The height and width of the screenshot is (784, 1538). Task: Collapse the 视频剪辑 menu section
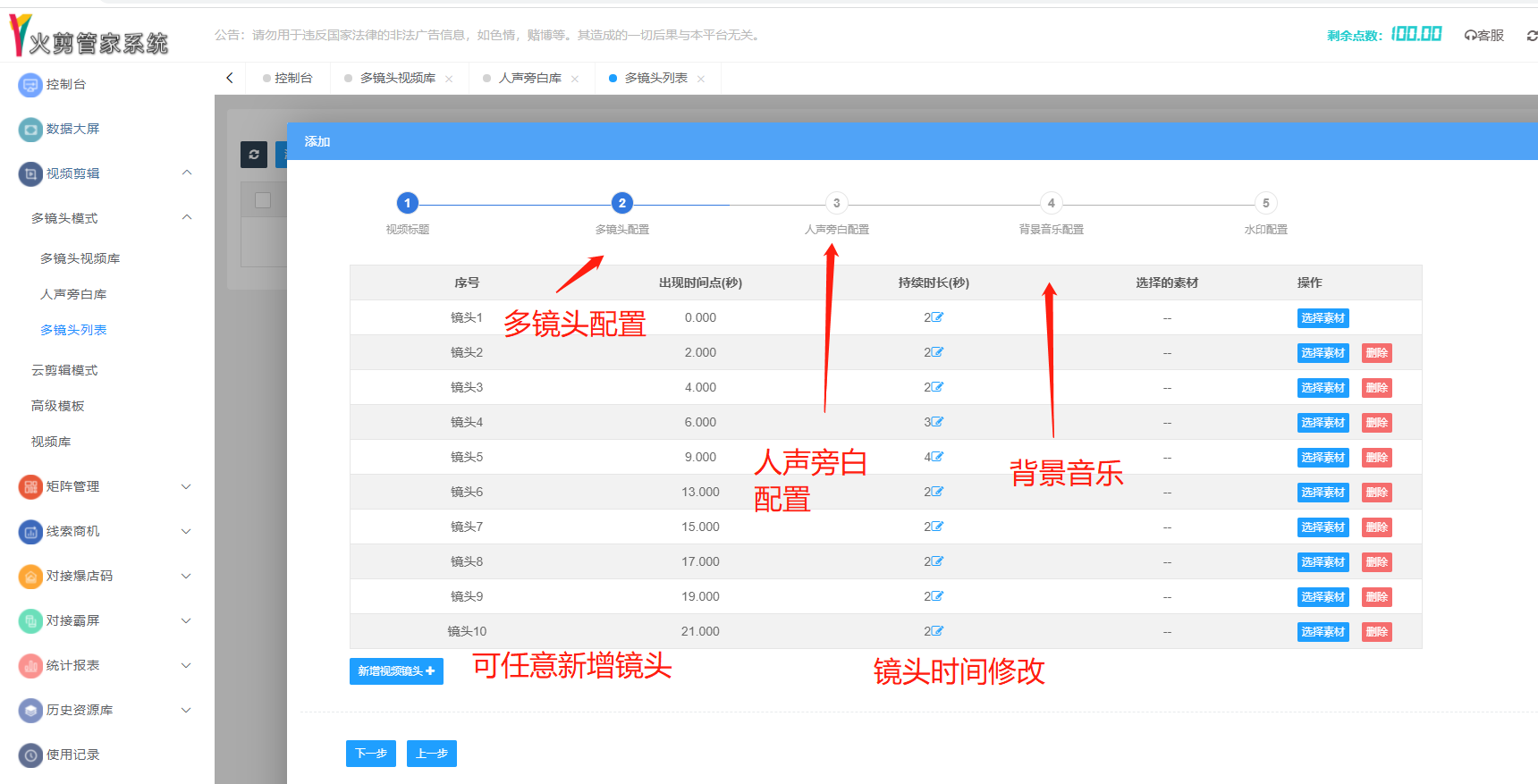[186, 173]
